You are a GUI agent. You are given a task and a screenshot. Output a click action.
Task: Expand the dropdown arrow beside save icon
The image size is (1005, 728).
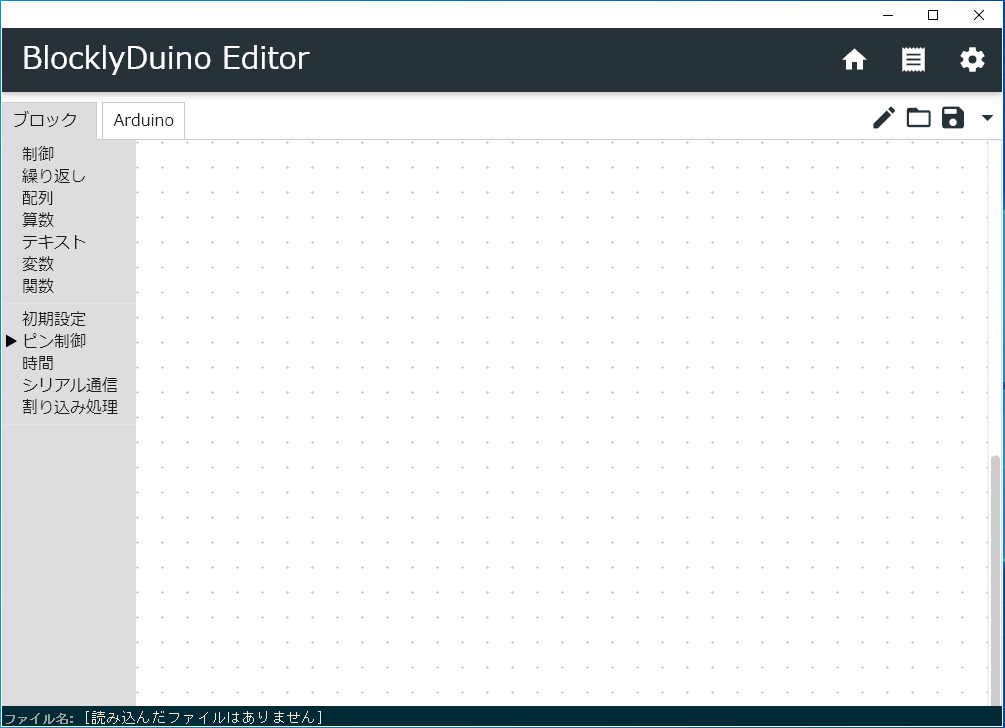[987, 118]
